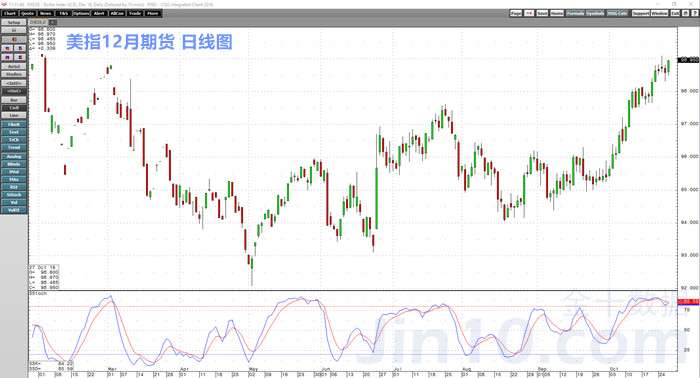Switch chart type to Bar
The height and width of the screenshot is (378, 700).
(x=14, y=100)
